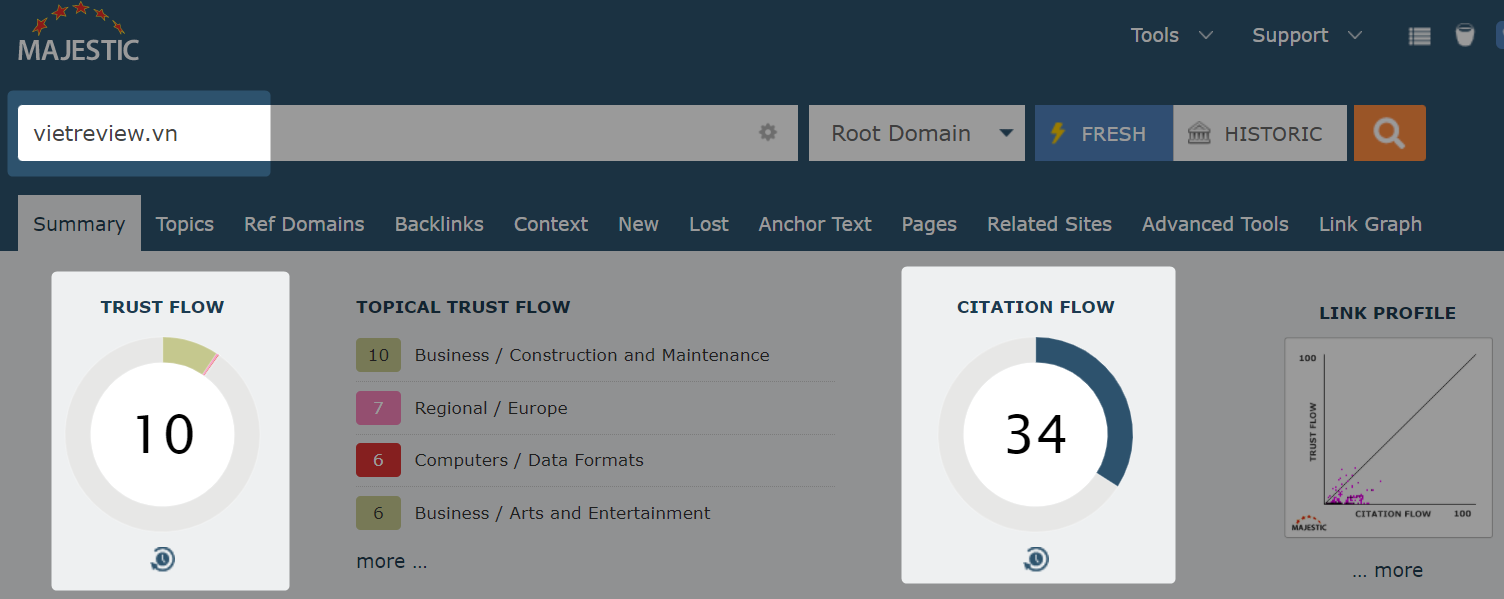Open Business / Construction and Maintenance topic
This screenshot has height=599, width=1504.
592,355
